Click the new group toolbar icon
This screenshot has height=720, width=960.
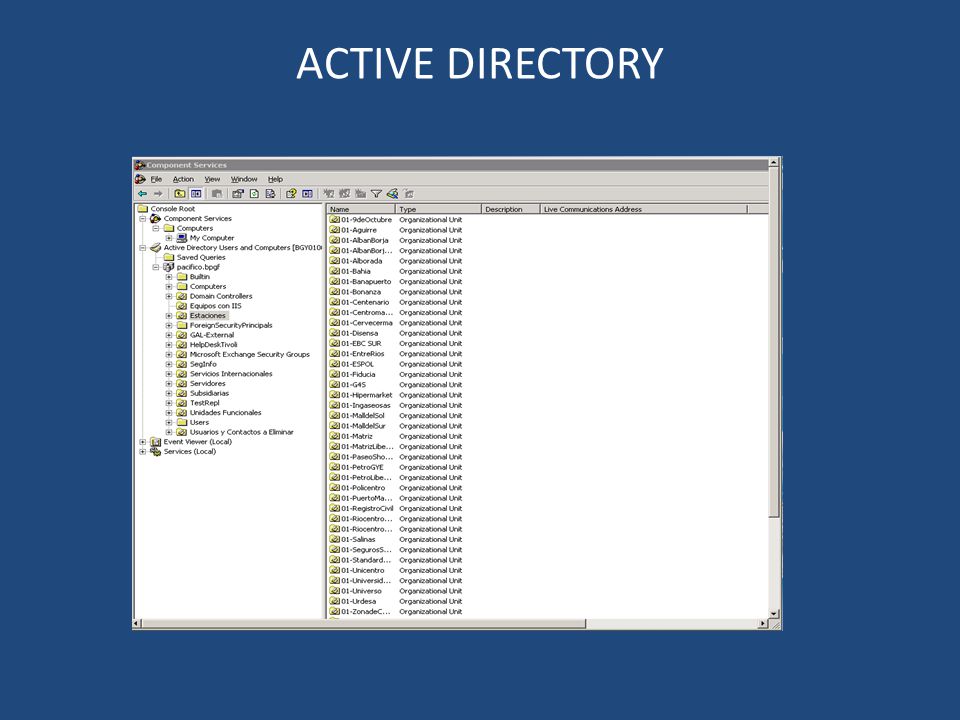[345, 193]
